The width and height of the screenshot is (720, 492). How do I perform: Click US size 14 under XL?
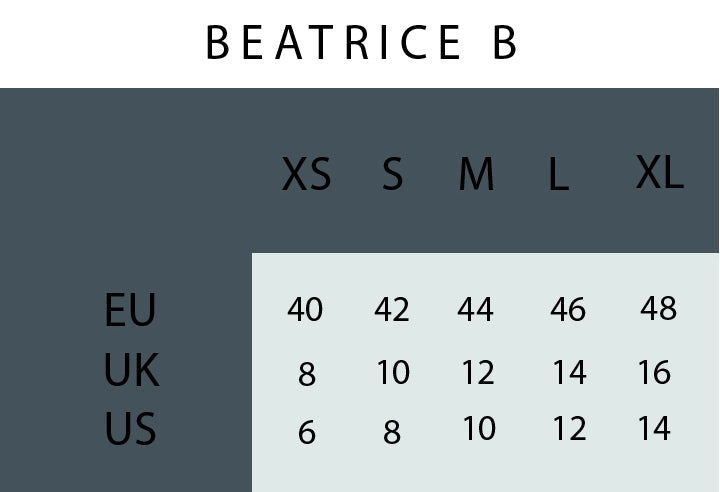click(654, 429)
